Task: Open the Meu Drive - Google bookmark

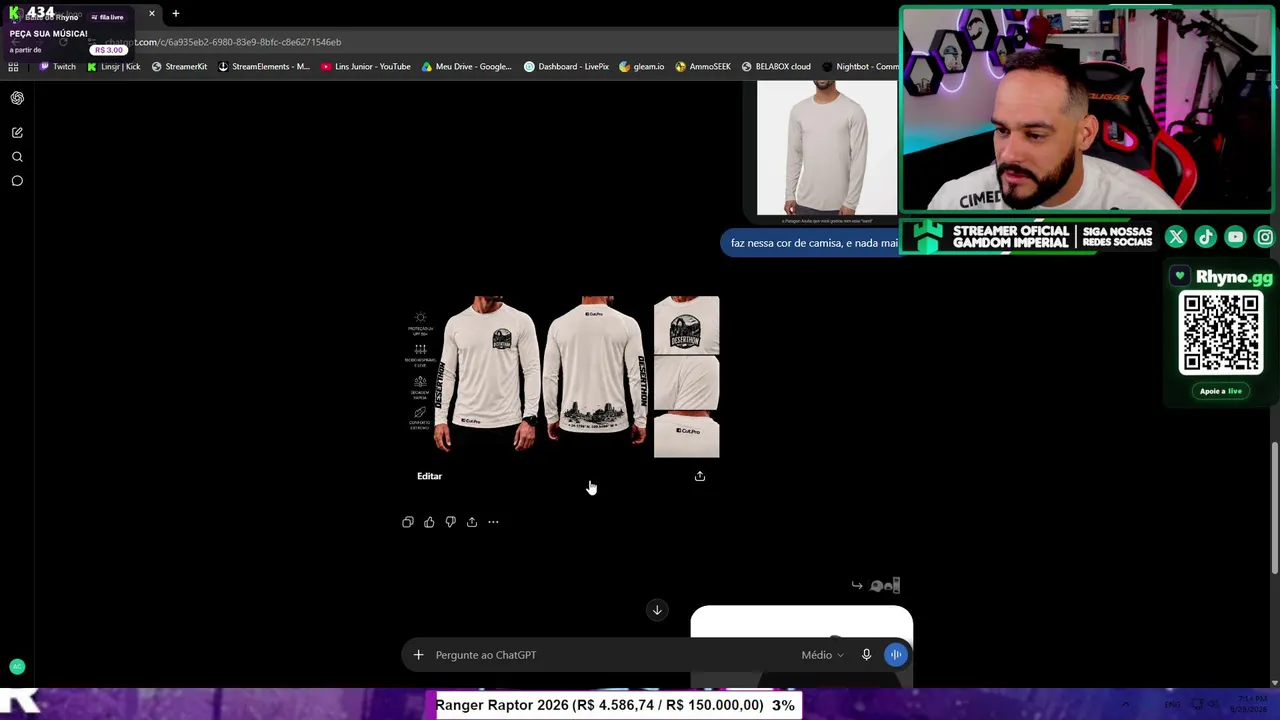Action: tap(466, 67)
